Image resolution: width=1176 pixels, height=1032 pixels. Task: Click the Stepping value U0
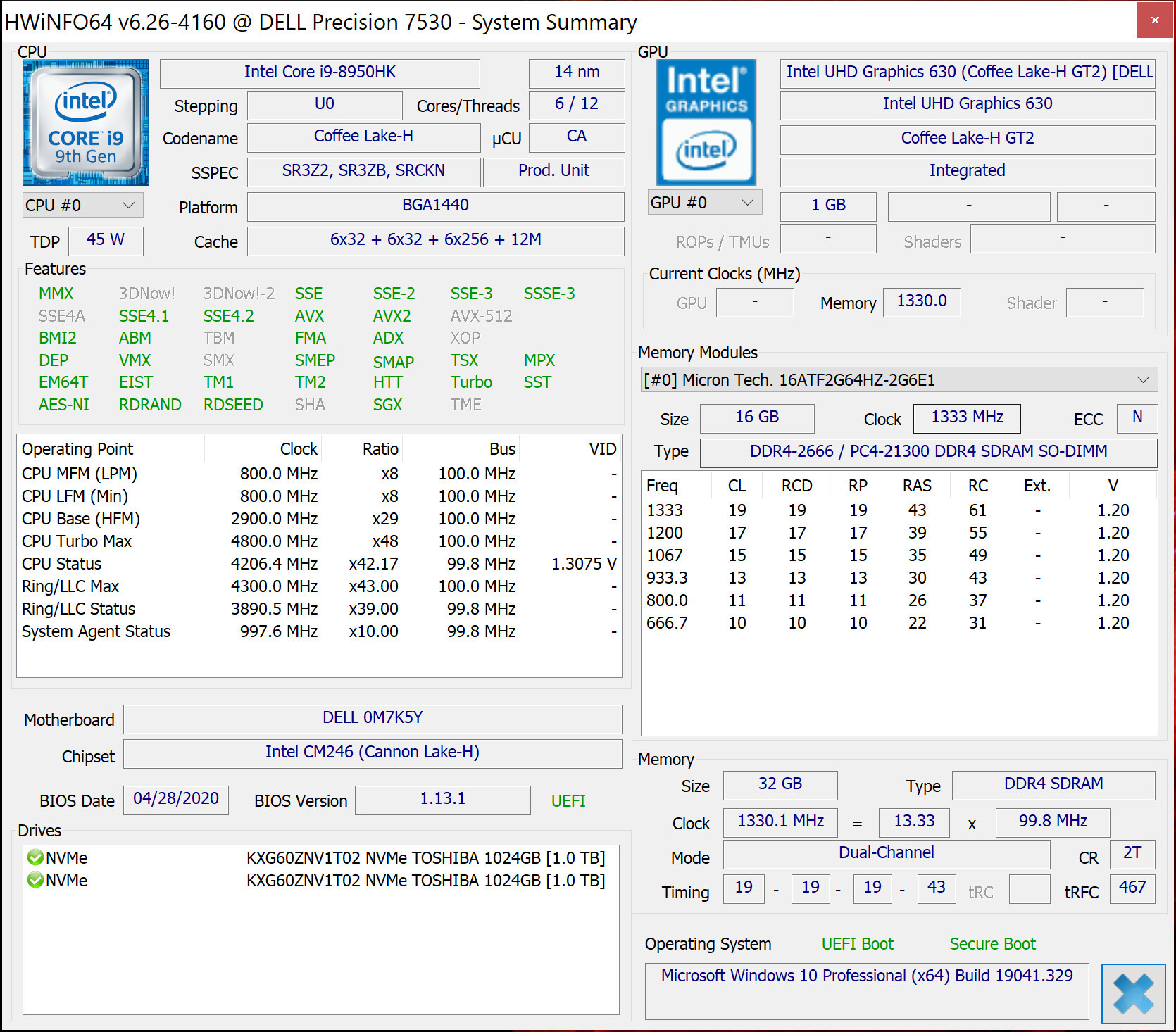(x=325, y=104)
